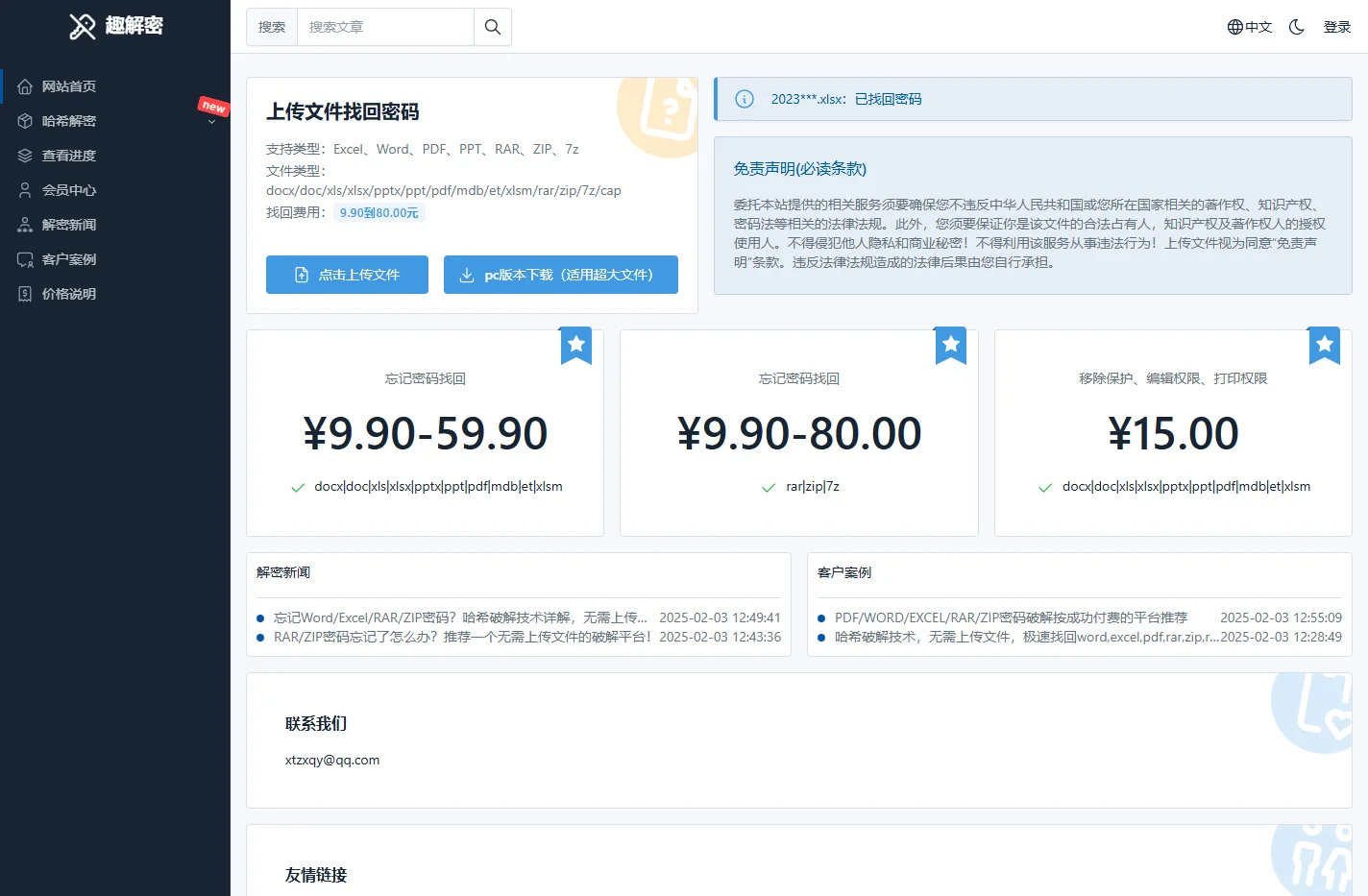Screen dimensions: 1368x896
Task: Open the 哈希解密 menu item
Action: (115, 121)
